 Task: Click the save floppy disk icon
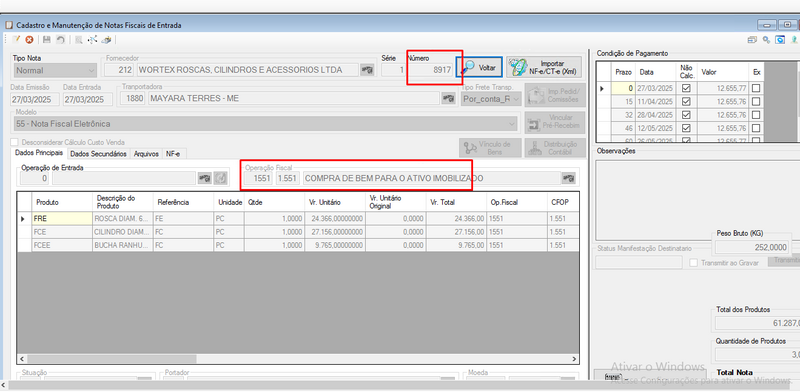[x=47, y=39]
